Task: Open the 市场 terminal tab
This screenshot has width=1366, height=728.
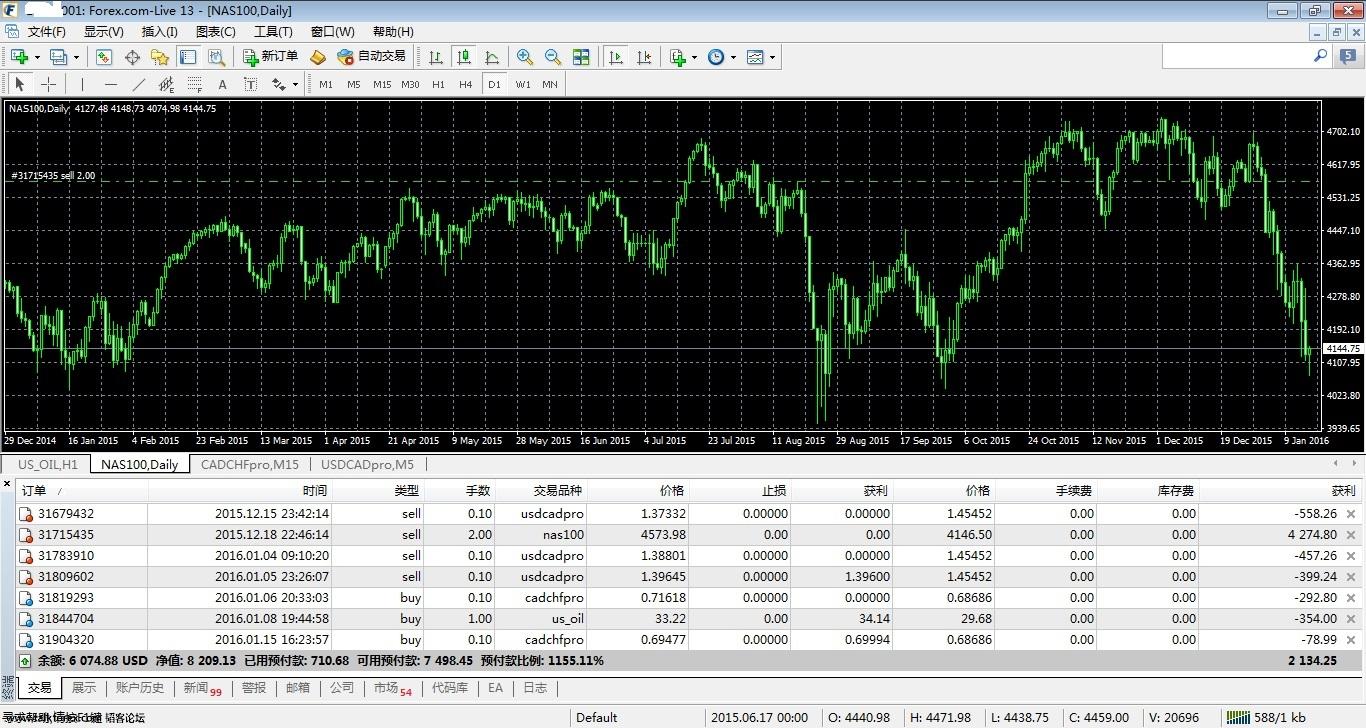Action: [392, 688]
